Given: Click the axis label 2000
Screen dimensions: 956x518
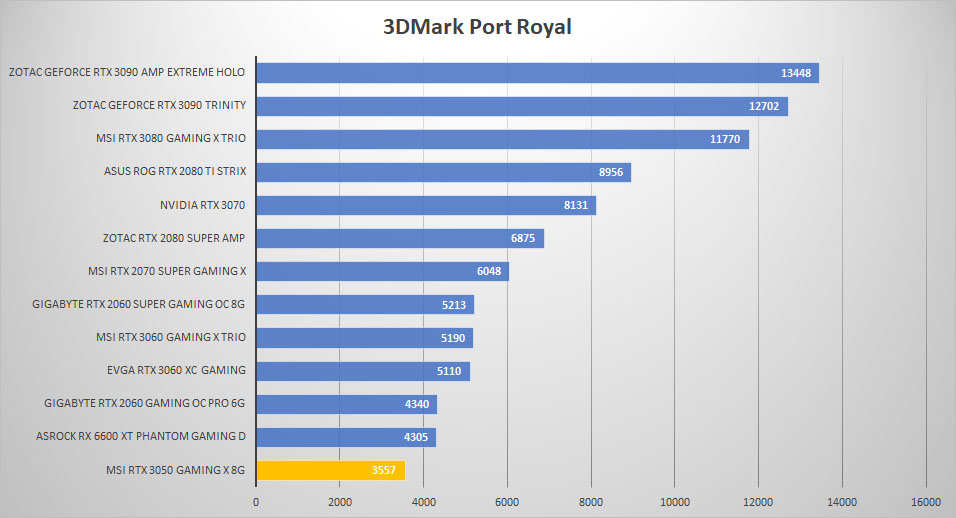Looking at the screenshot, I should [x=340, y=502].
